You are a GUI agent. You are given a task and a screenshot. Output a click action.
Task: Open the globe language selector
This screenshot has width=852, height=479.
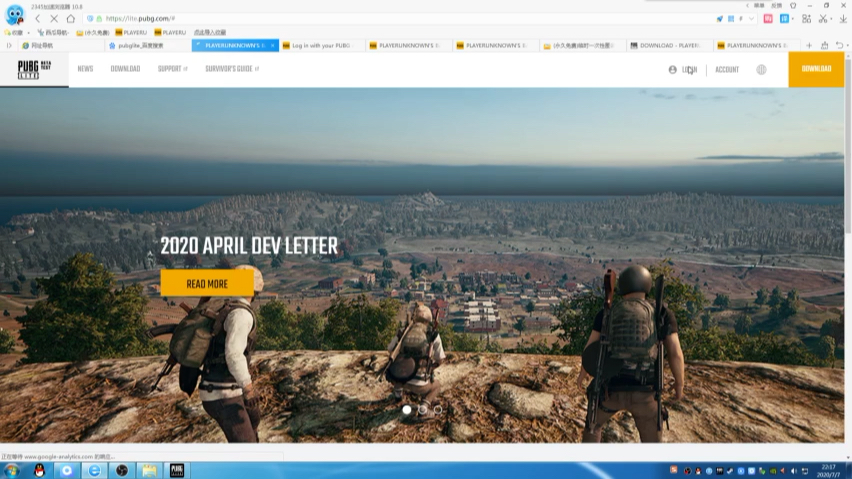coord(761,70)
